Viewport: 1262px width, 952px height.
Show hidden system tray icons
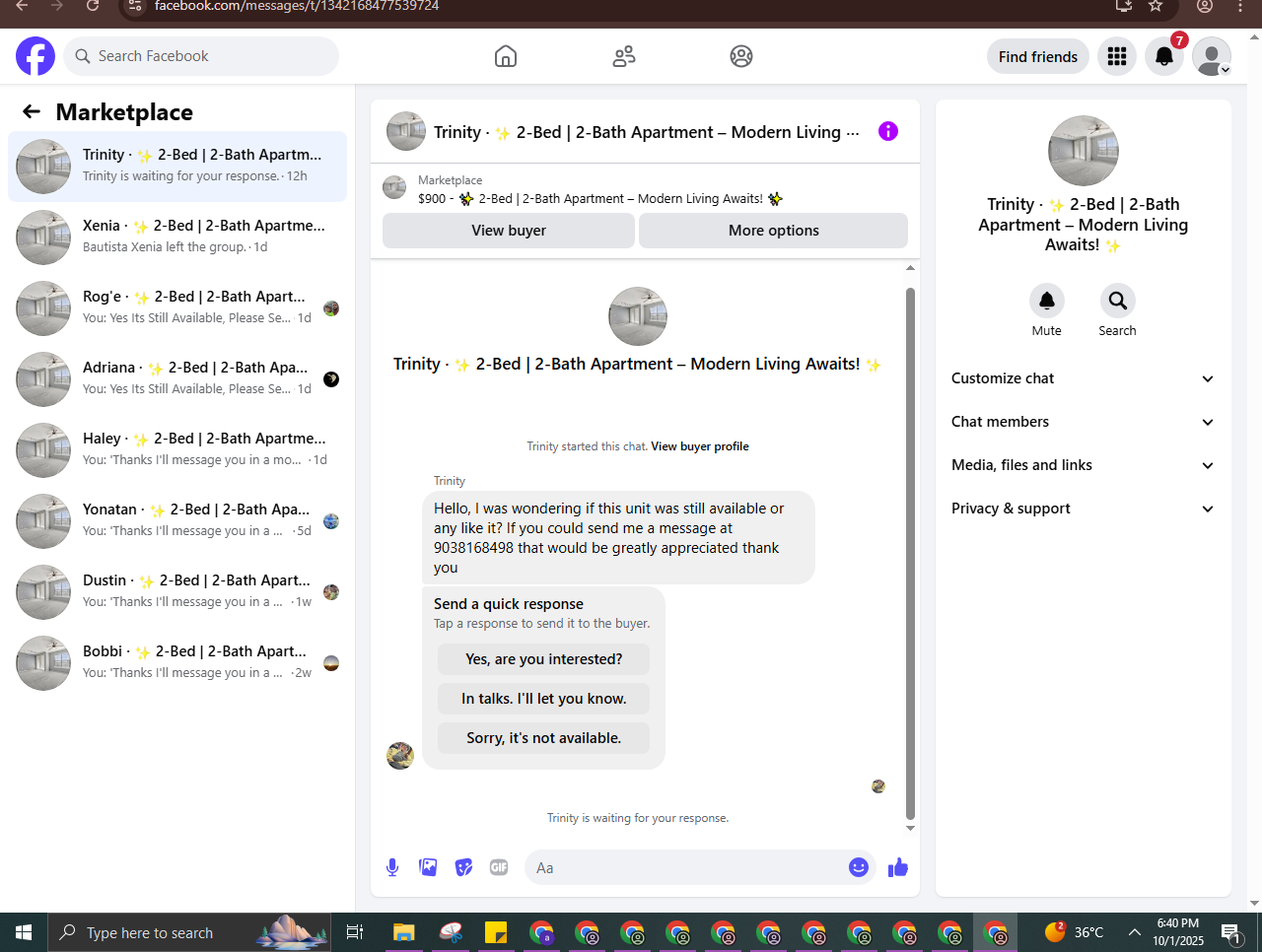1135,932
